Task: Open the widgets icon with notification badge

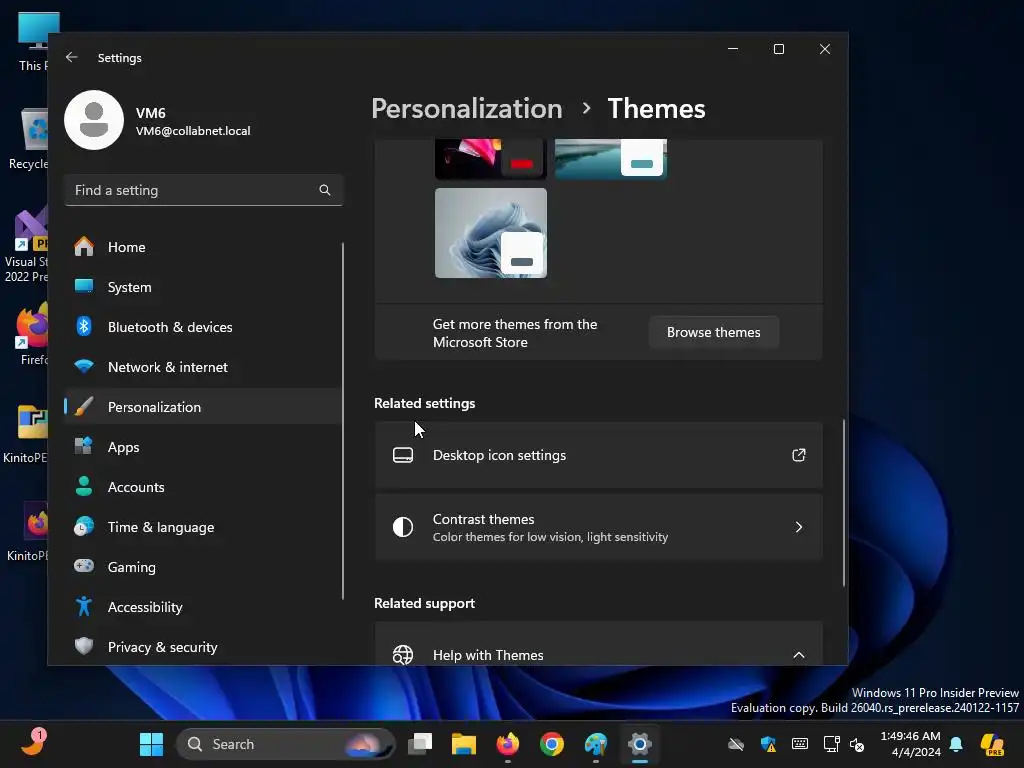Action: (33, 743)
